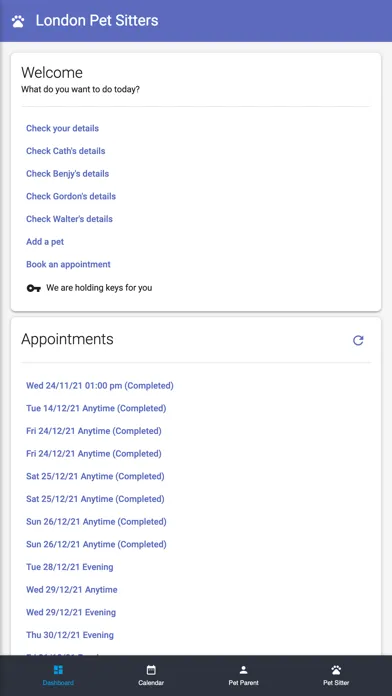The image size is (392, 696).
Task: Refresh the Appointments list
Action: point(358,340)
